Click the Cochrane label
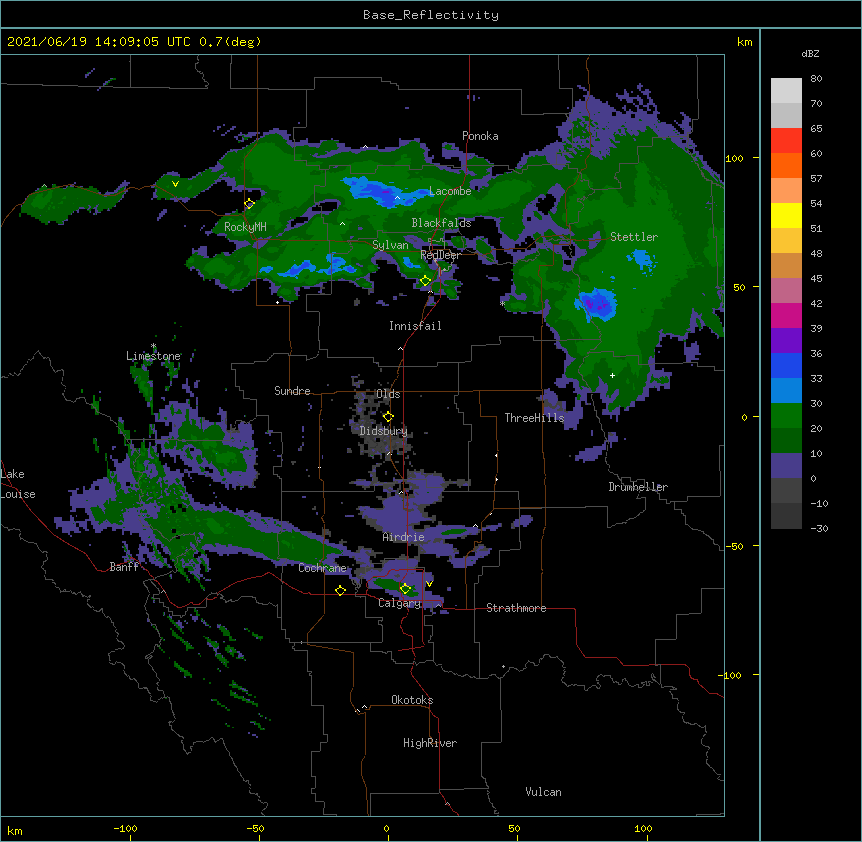 tap(322, 568)
